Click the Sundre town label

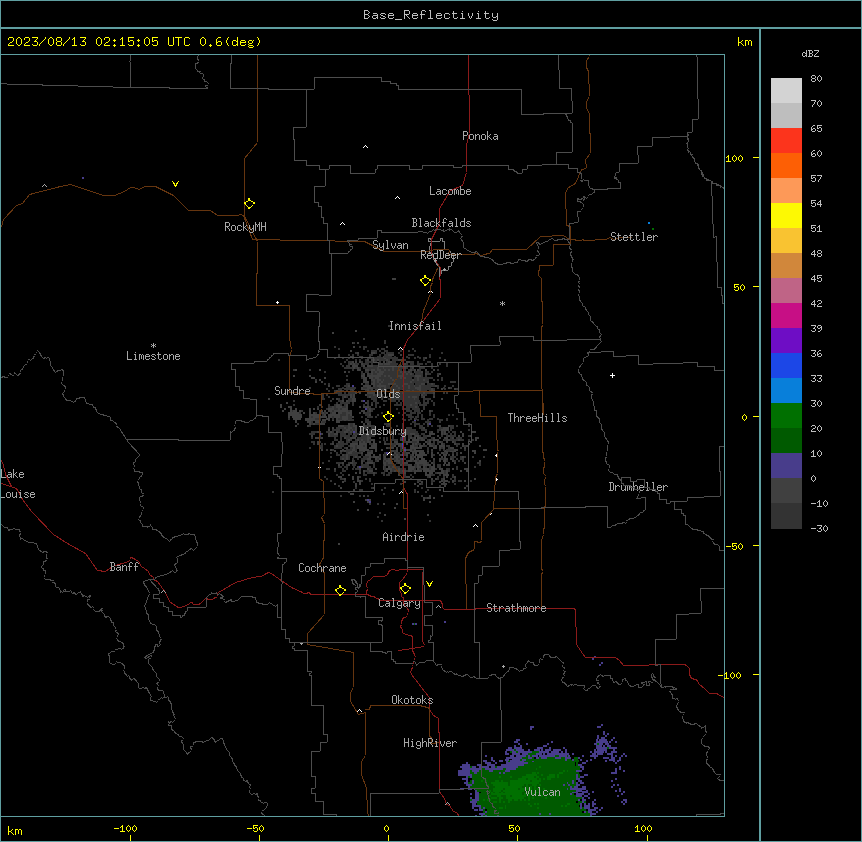click(292, 391)
